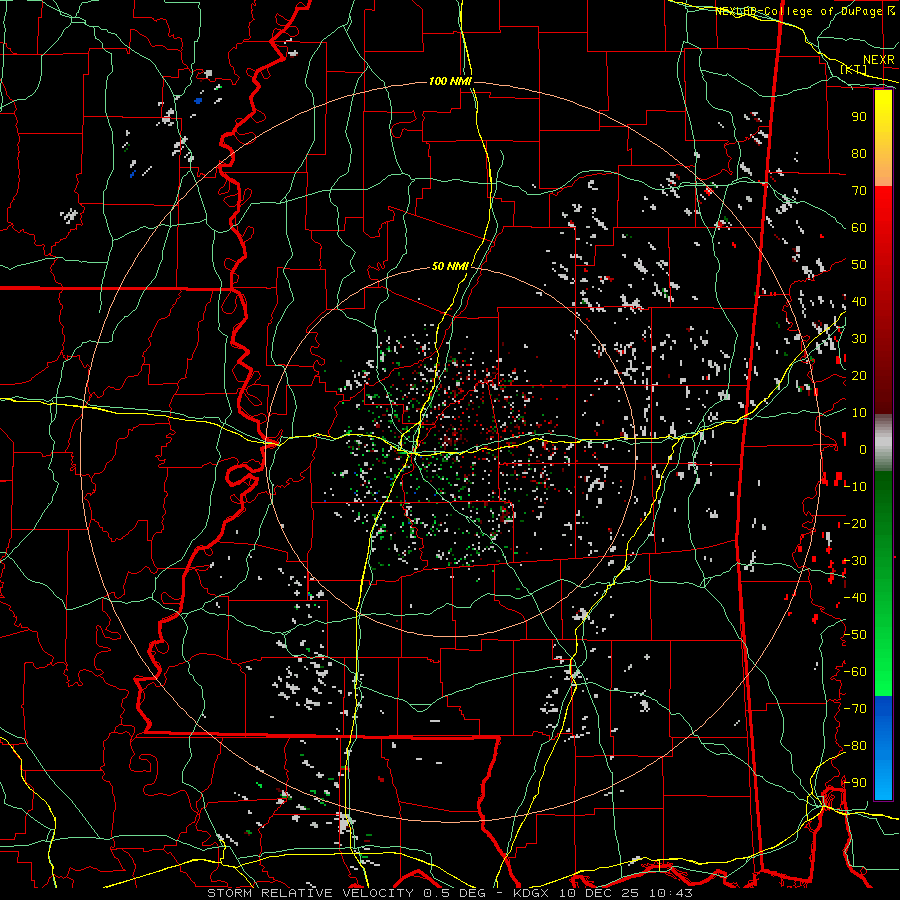This screenshot has height=900, width=900.
Task: Click the 50 label on velocity scale
Action: [x=859, y=265]
